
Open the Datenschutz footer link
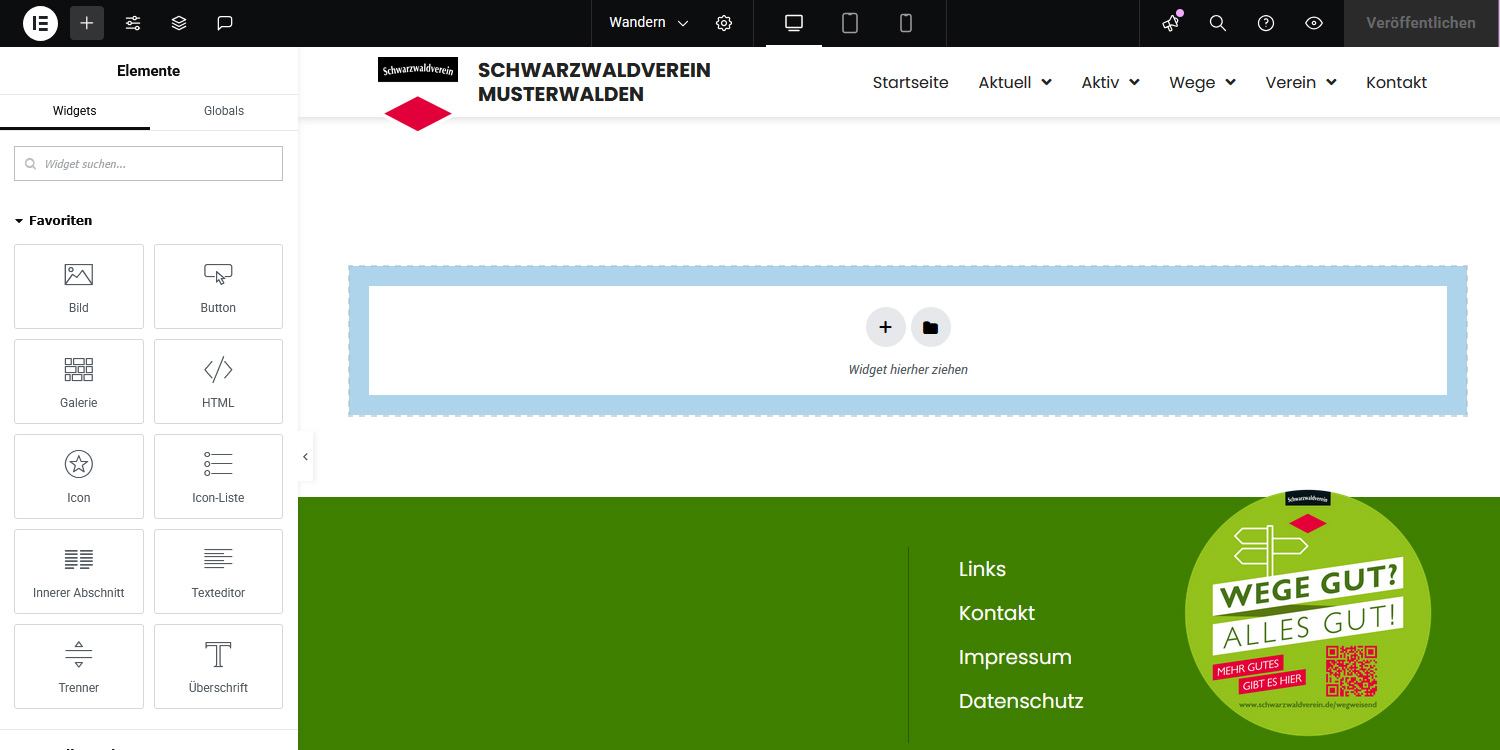[x=1021, y=701]
